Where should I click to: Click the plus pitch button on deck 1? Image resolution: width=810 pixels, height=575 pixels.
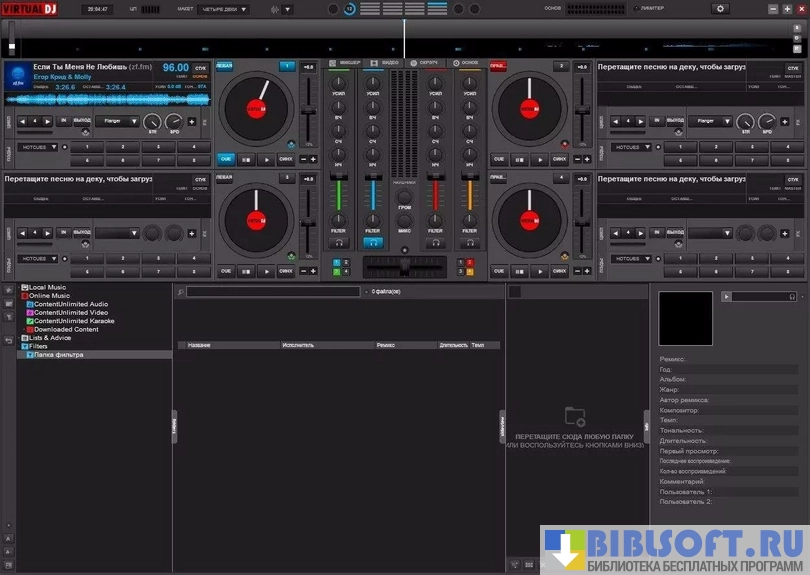click(x=313, y=159)
